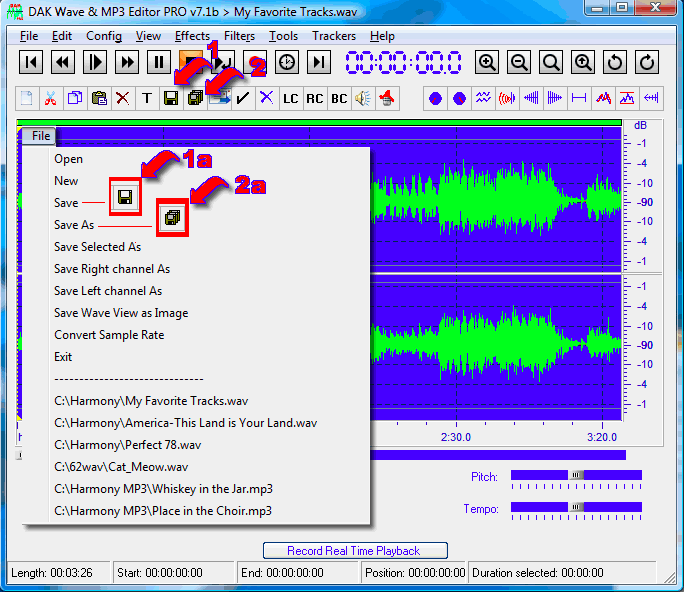Delete selection with the dark red X icon
684x592 pixels.
[x=123, y=98]
